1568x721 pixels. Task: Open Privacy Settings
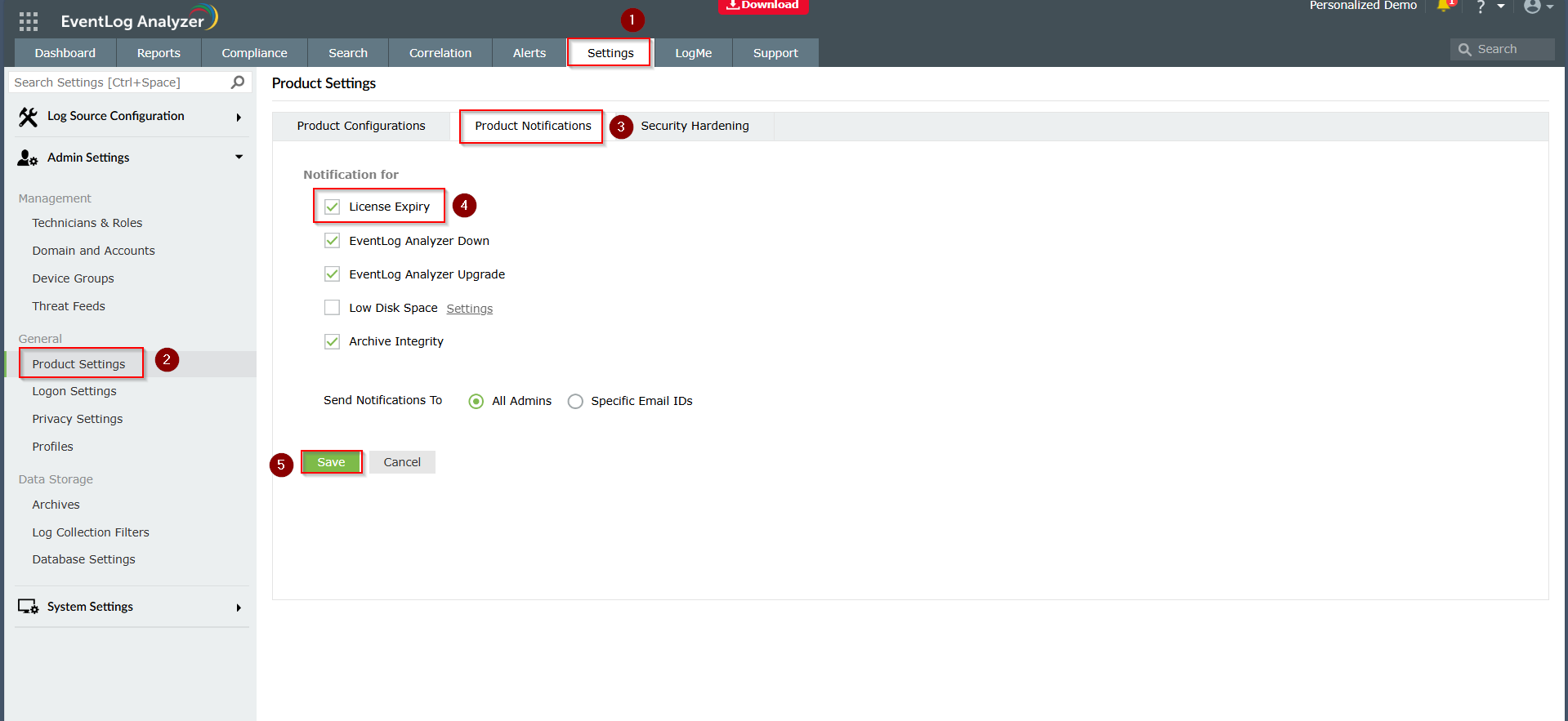click(x=78, y=419)
